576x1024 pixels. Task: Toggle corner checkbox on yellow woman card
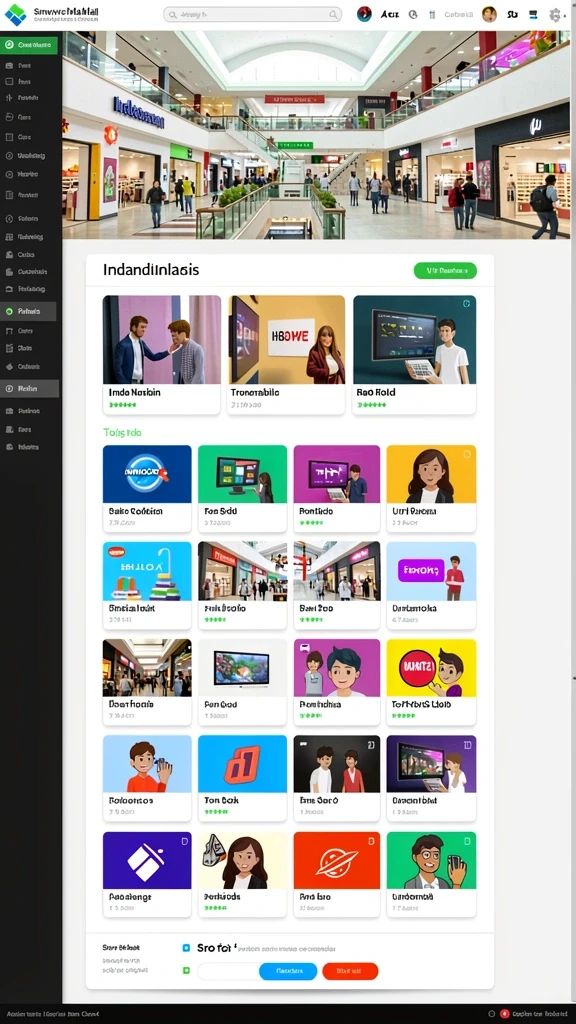(466, 454)
